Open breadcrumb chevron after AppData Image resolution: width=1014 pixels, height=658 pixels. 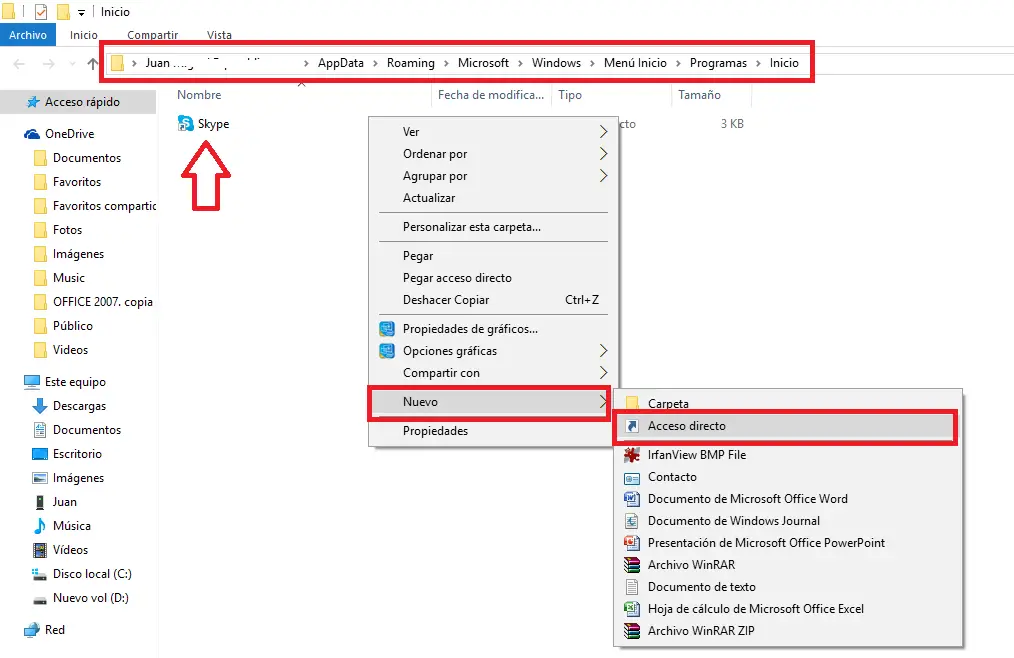click(375, 63)
